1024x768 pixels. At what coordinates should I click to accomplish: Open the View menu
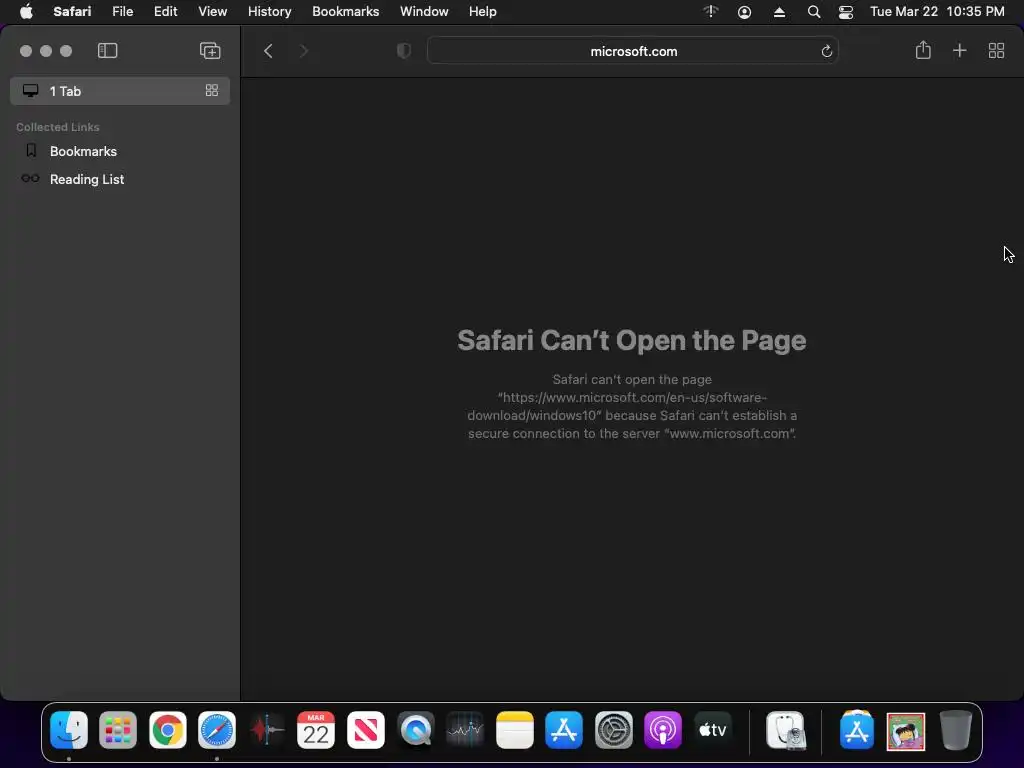212,12
